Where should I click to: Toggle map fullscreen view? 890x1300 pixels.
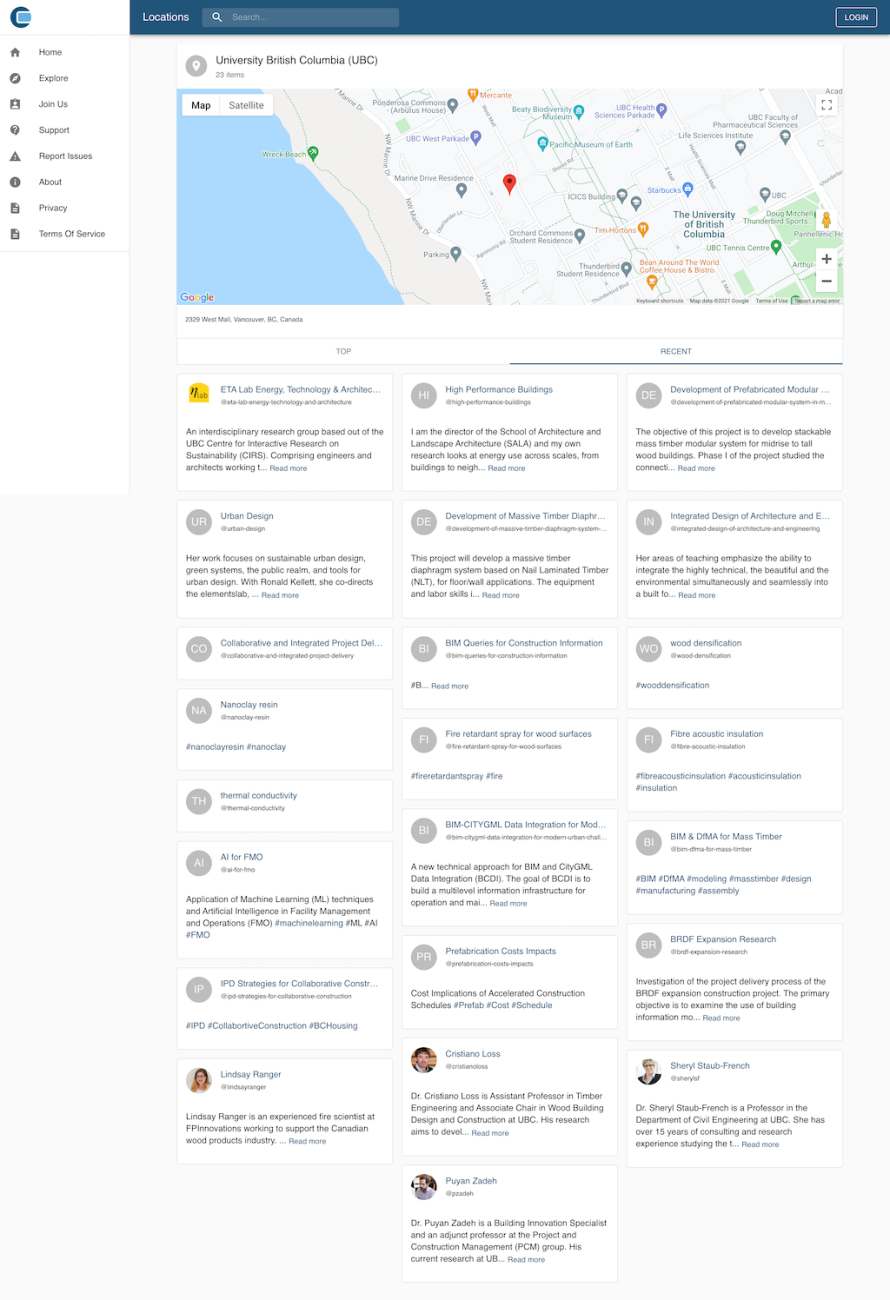tap(826, 105)
